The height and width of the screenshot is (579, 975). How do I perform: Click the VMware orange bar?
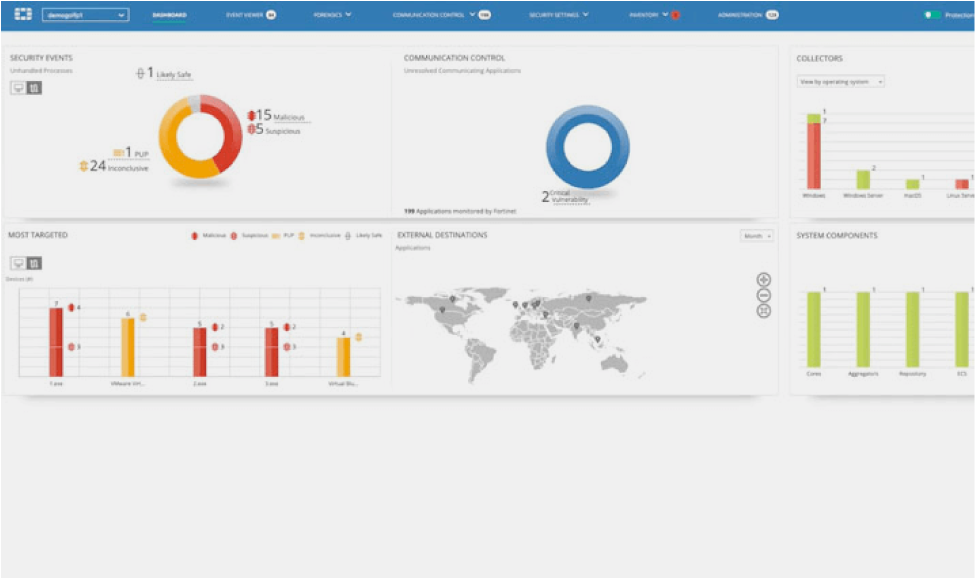tap(127, 347)
